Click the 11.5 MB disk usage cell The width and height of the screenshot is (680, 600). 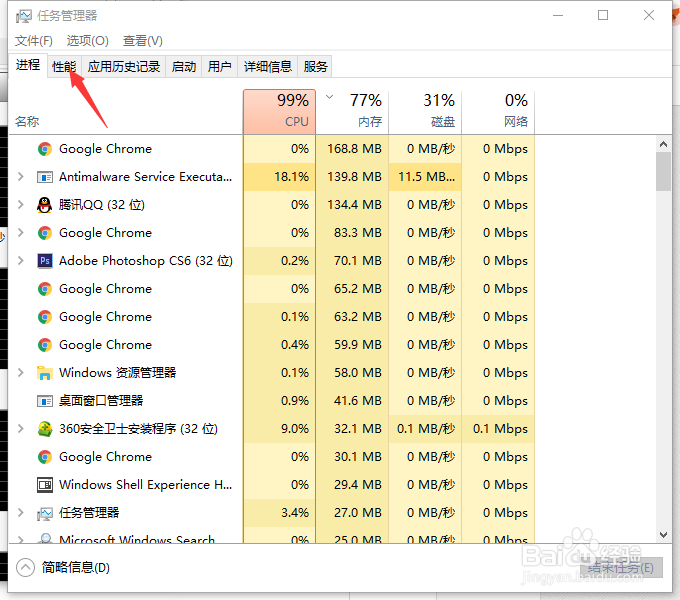(x=425, y=177)
